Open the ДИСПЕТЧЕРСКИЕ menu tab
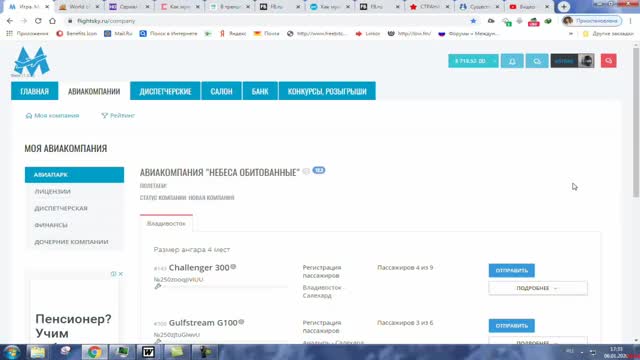 click(x=165, y=91)
